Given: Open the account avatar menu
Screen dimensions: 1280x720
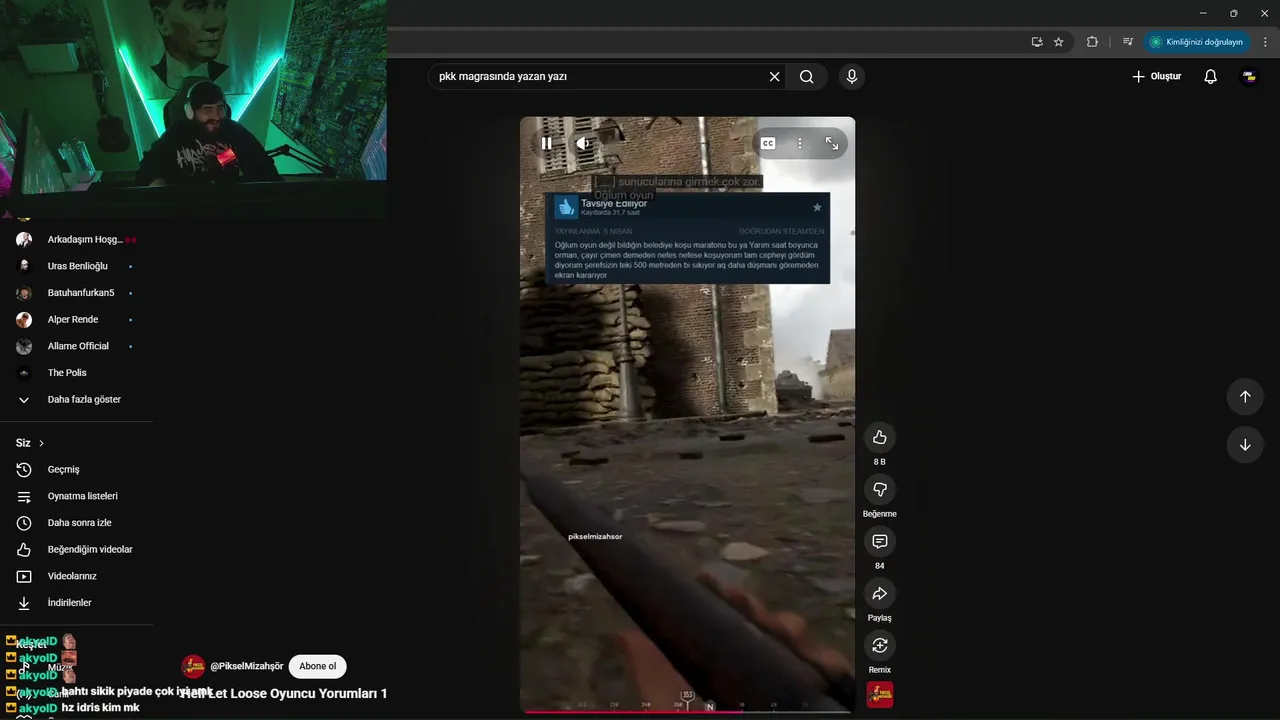Looking at the screenshot, I should (1249, 76).
